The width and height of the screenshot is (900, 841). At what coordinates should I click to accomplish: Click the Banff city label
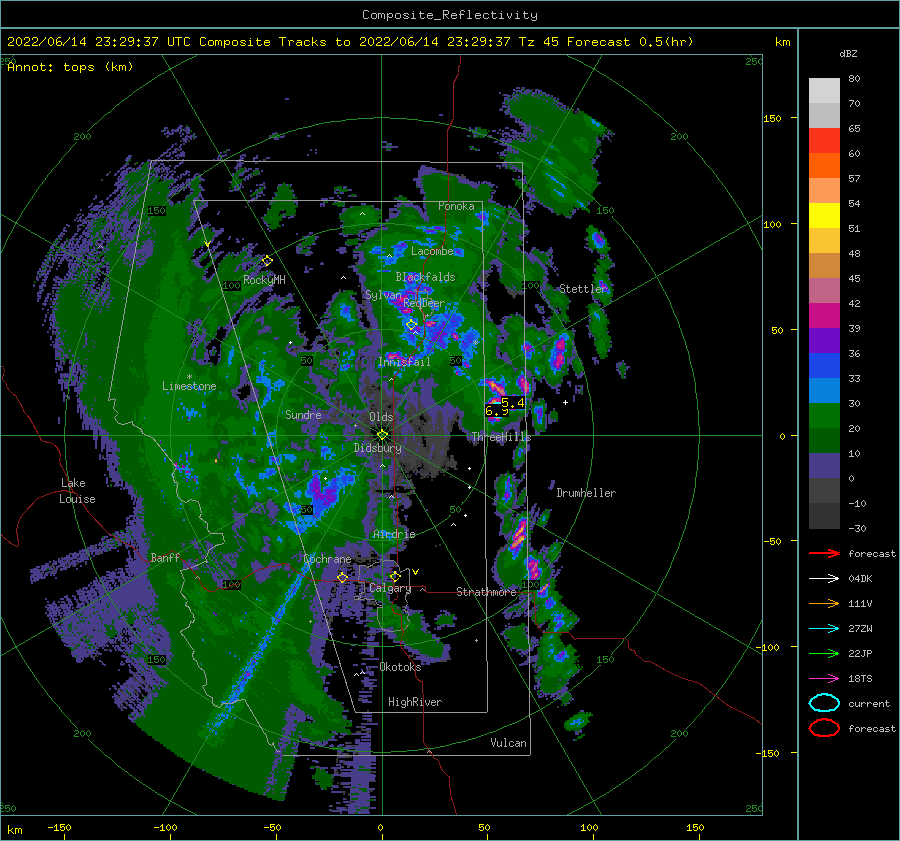(x=165, y=557)
